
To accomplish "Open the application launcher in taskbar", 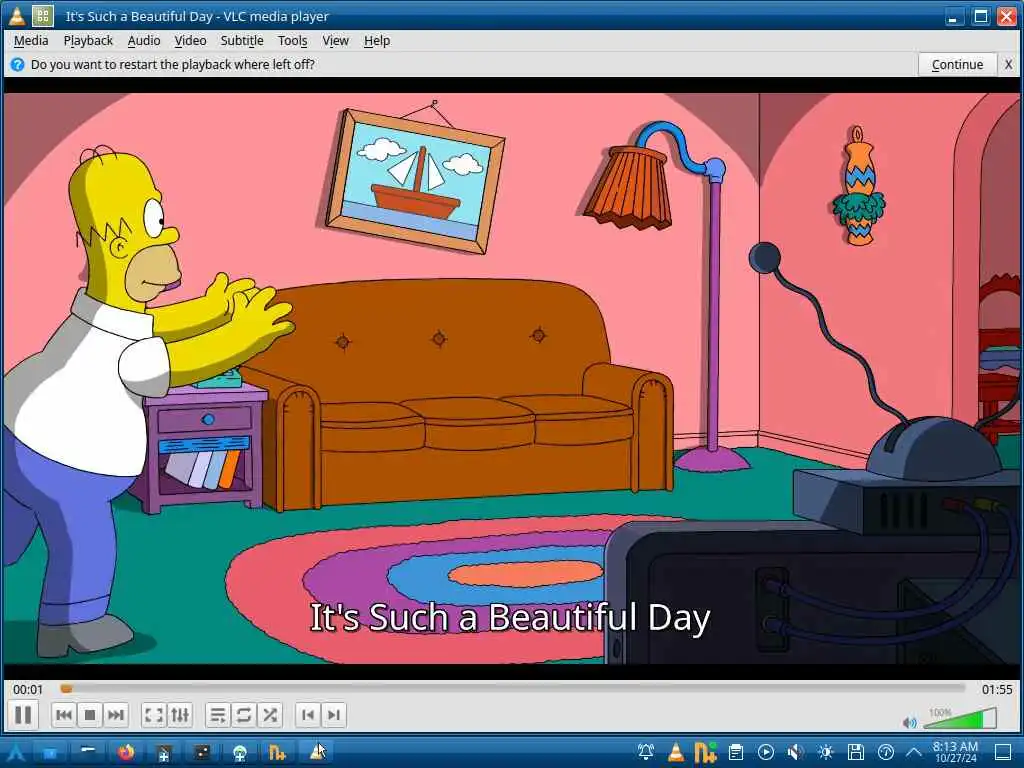I will coord(15,753).
